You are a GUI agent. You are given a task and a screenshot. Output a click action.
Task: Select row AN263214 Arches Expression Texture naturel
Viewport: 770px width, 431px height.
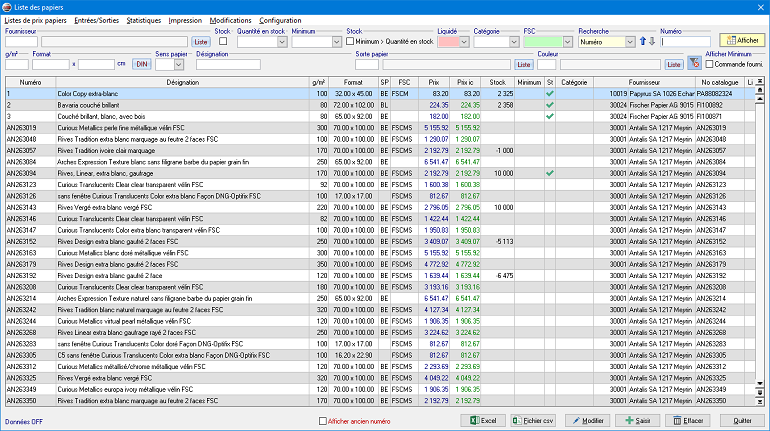pyautogui.click(x=380, y=298)
